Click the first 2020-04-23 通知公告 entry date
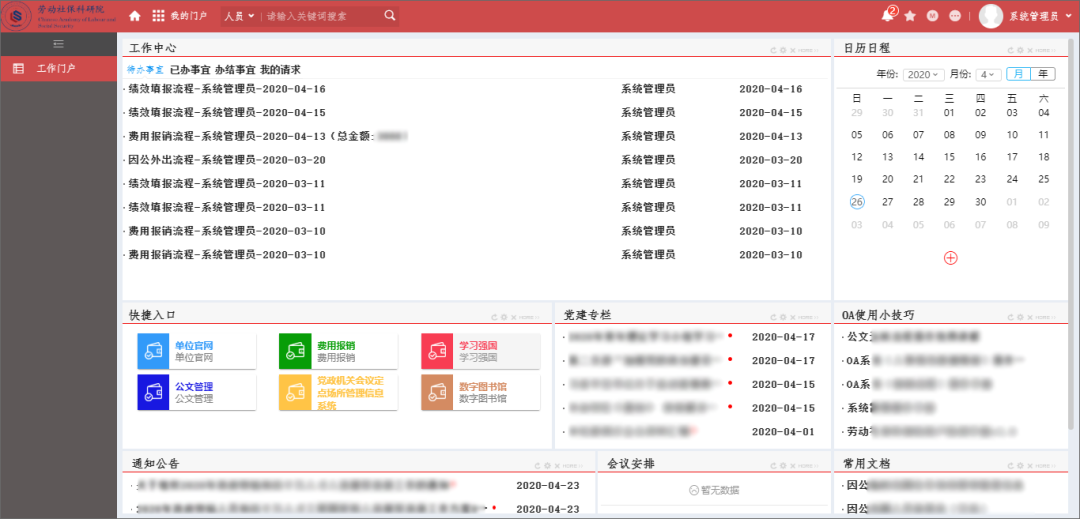 [x=548, y=485]
